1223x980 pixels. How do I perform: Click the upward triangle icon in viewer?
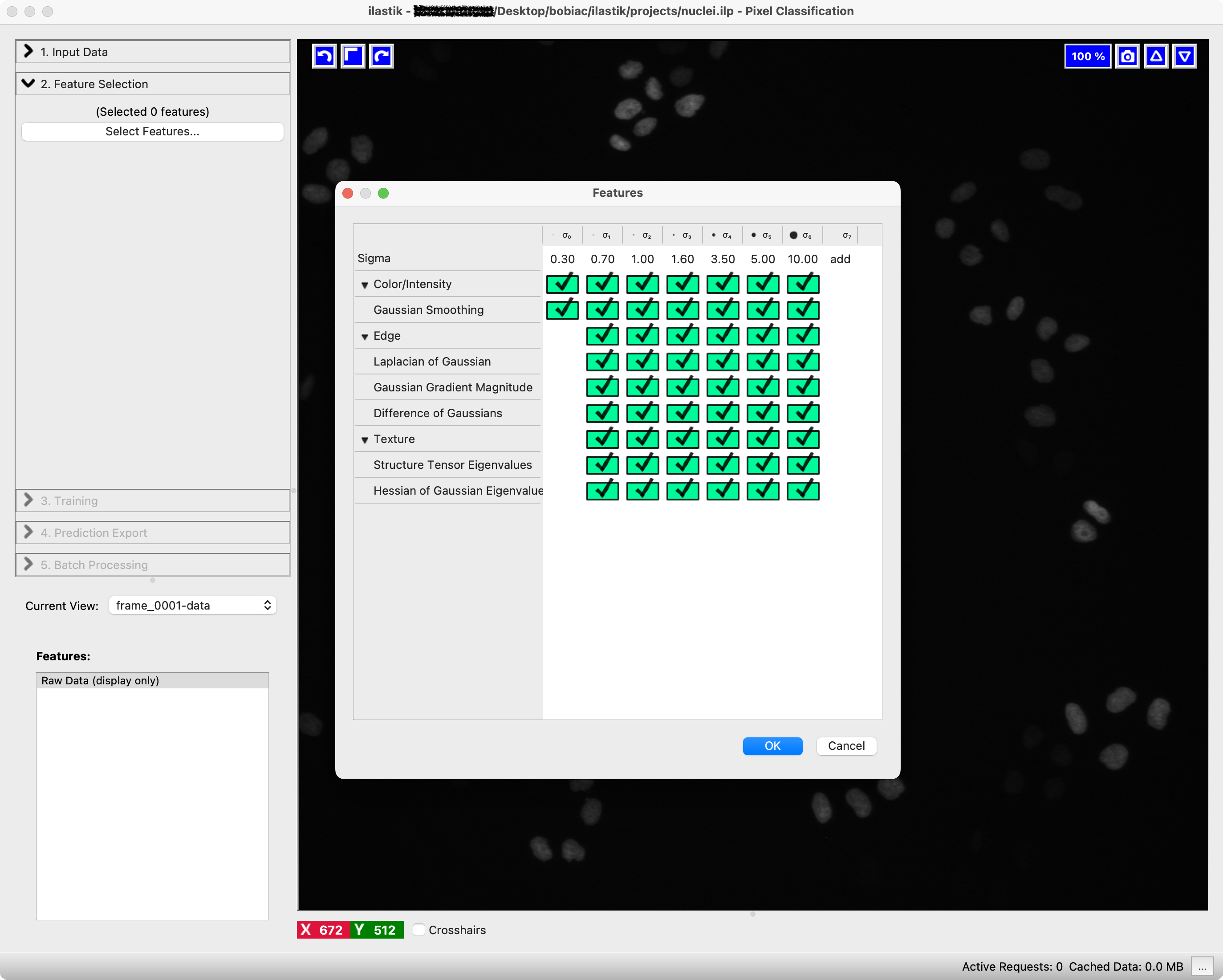pos(1155,56)
